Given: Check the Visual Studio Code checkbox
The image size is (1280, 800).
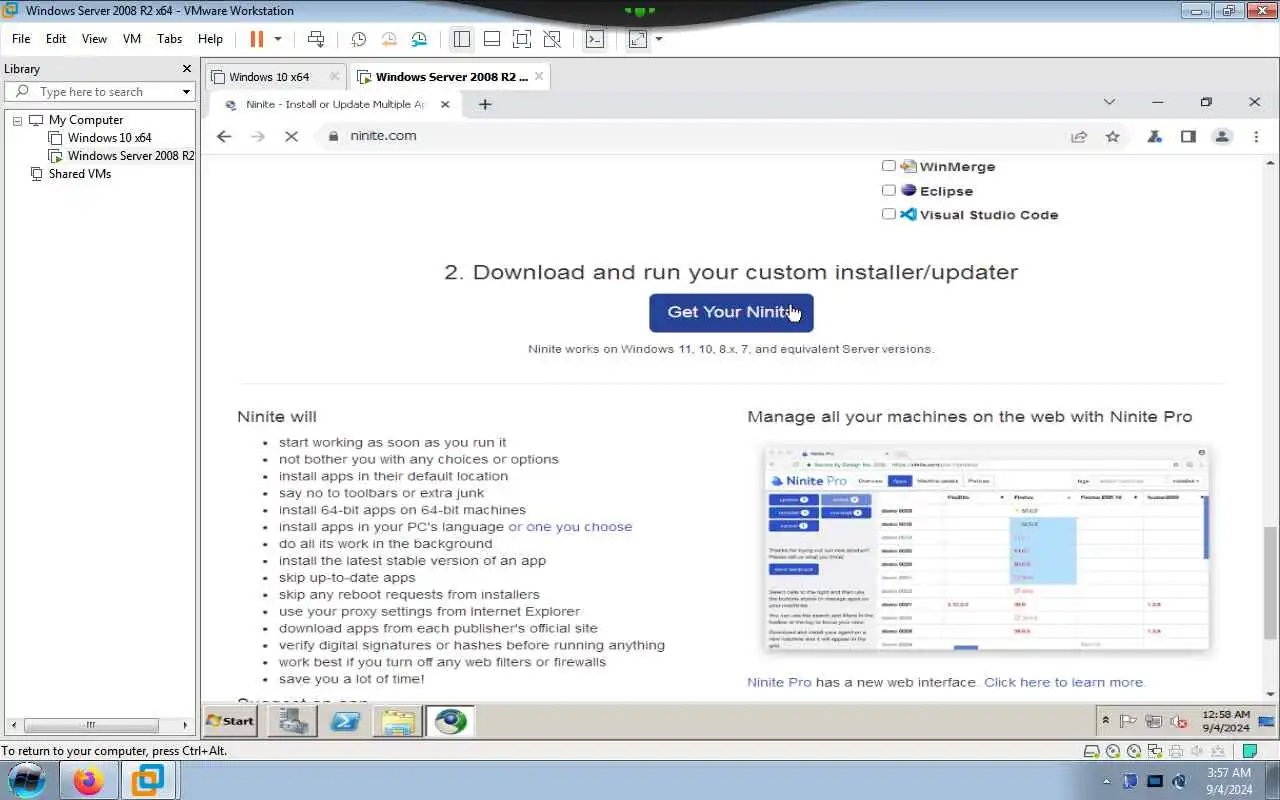Looking at the screenshot, I should point(889,214).
